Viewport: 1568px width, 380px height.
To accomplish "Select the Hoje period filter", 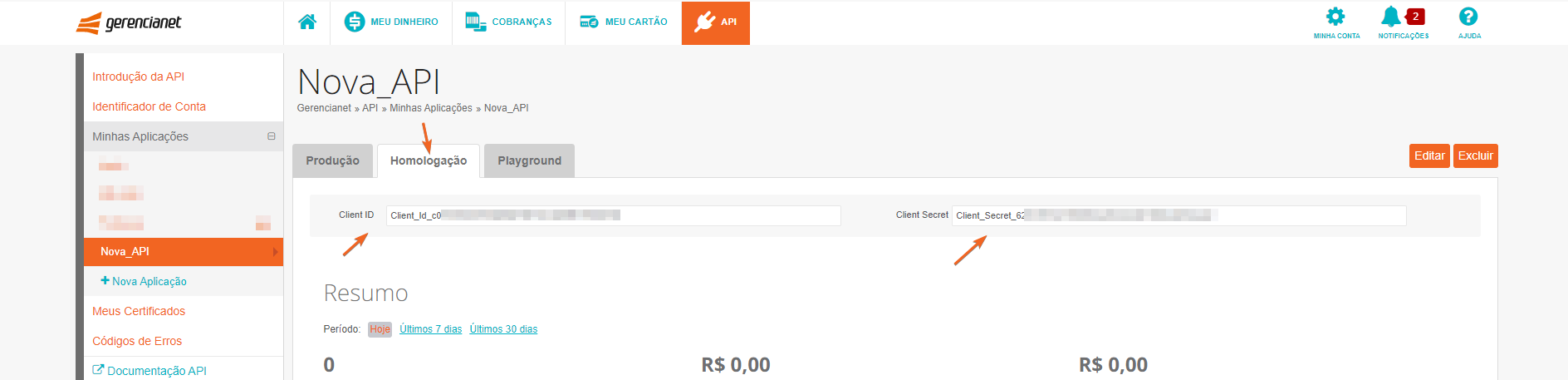I will coord(380,329).
